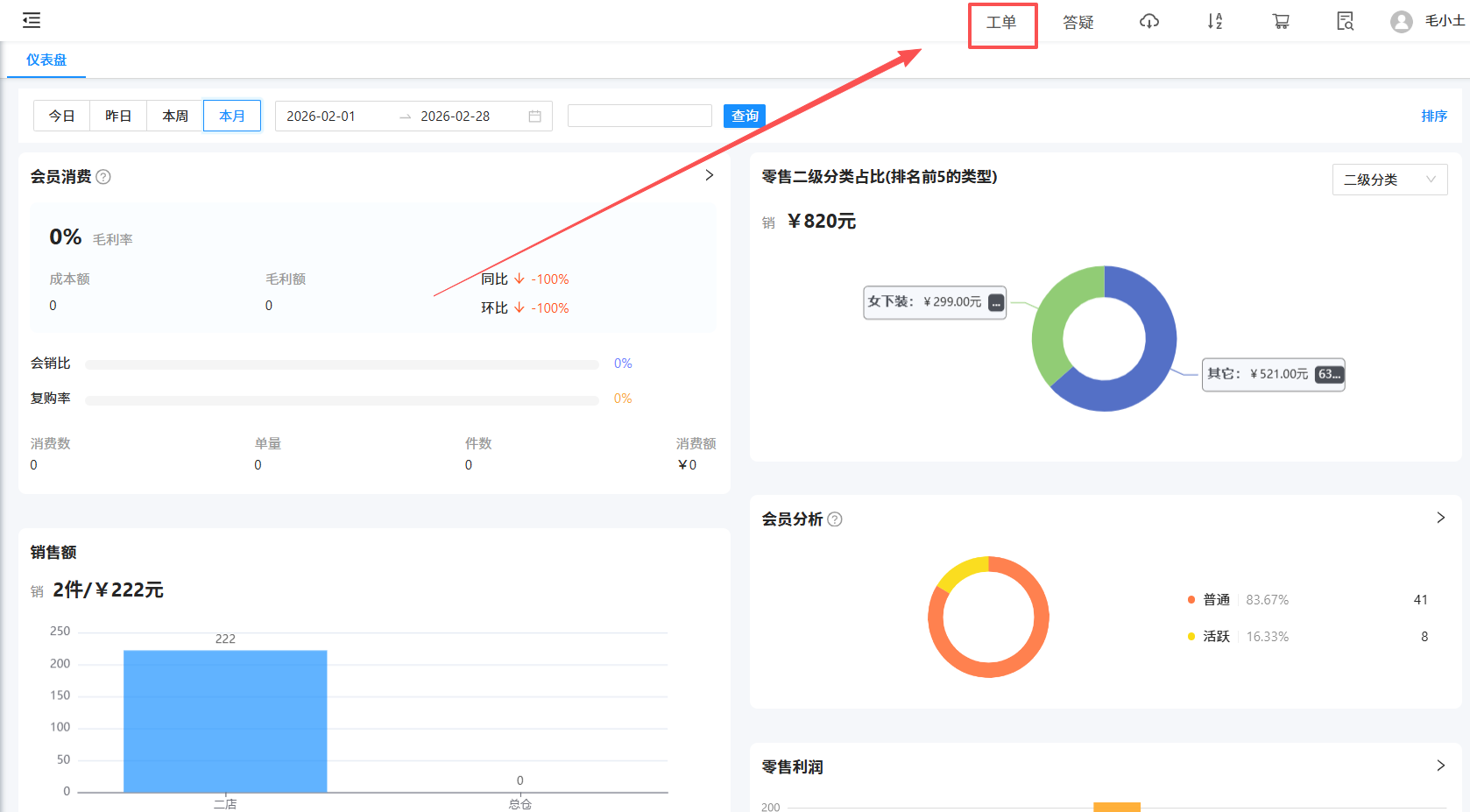1470x812 pixels.
Task: Select the 昨日 time range option
Action: [x=118, y=116]
